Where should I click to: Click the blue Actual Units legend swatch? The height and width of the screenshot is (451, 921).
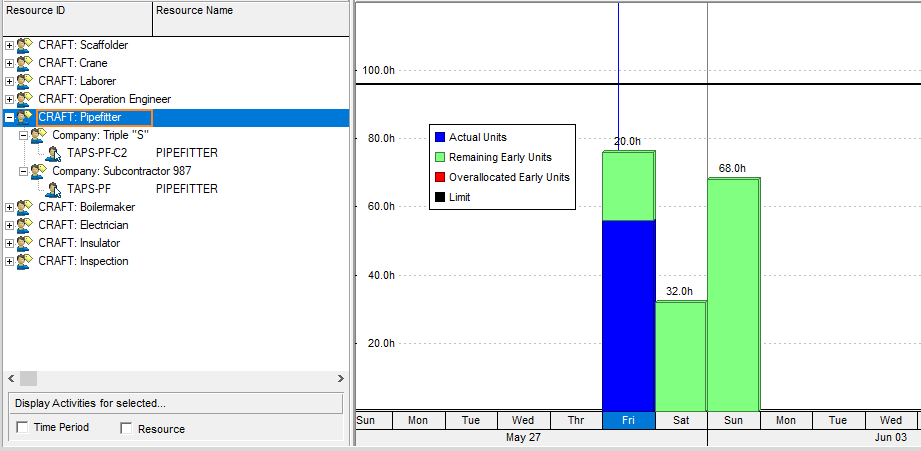[x=439, y=137]
